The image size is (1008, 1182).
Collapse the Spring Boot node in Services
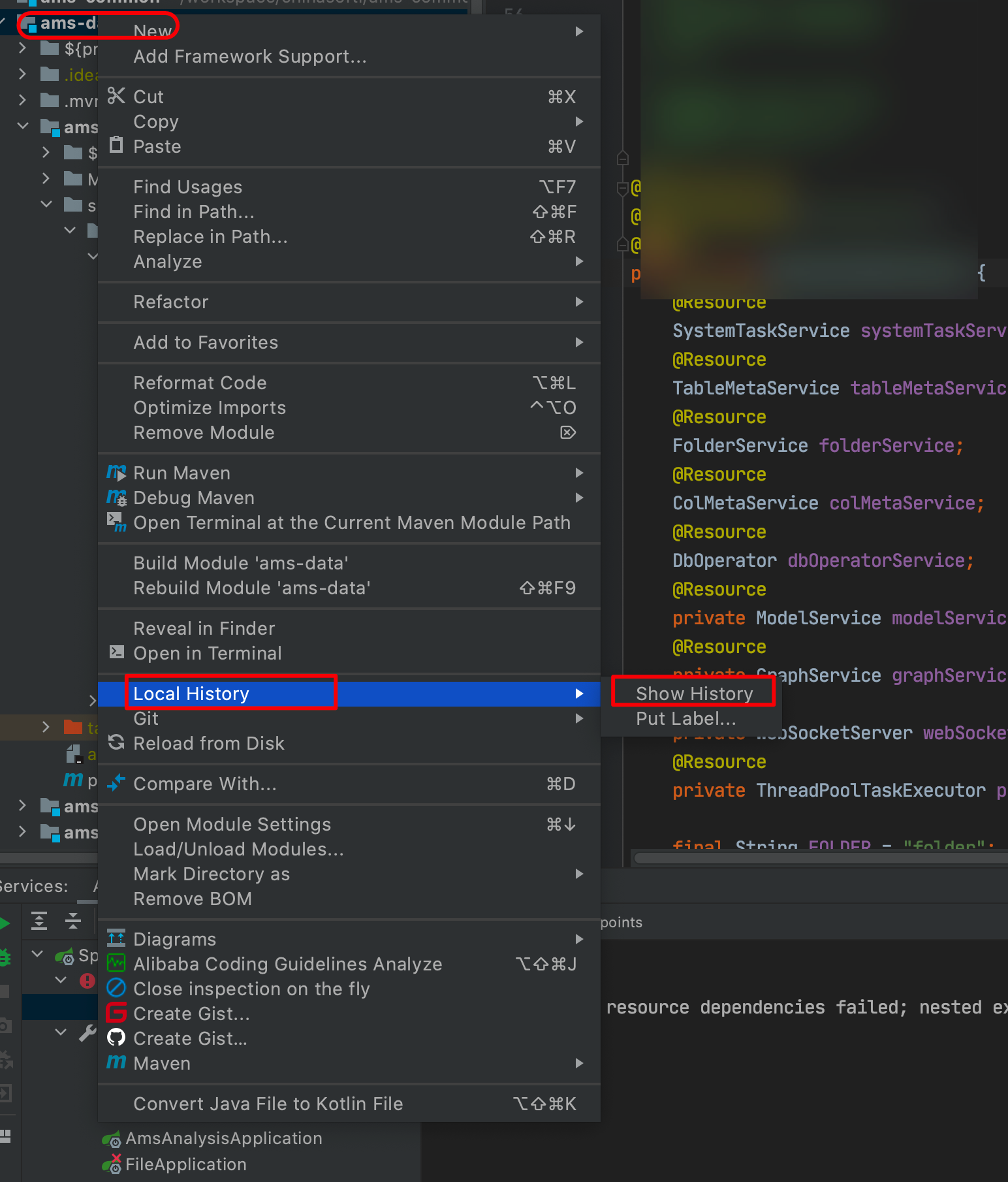click(38, 954)
